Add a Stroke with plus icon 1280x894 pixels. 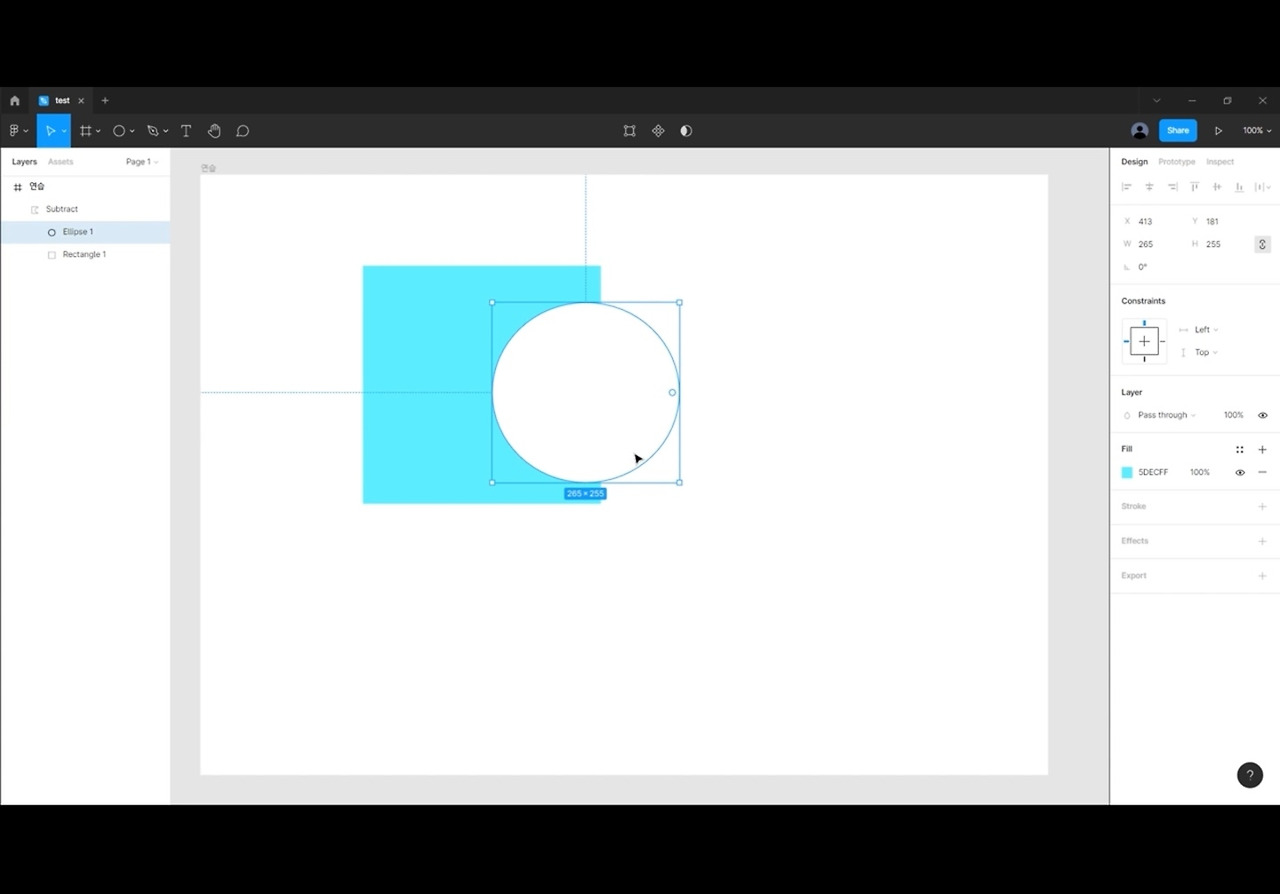tap(1262, 507)
